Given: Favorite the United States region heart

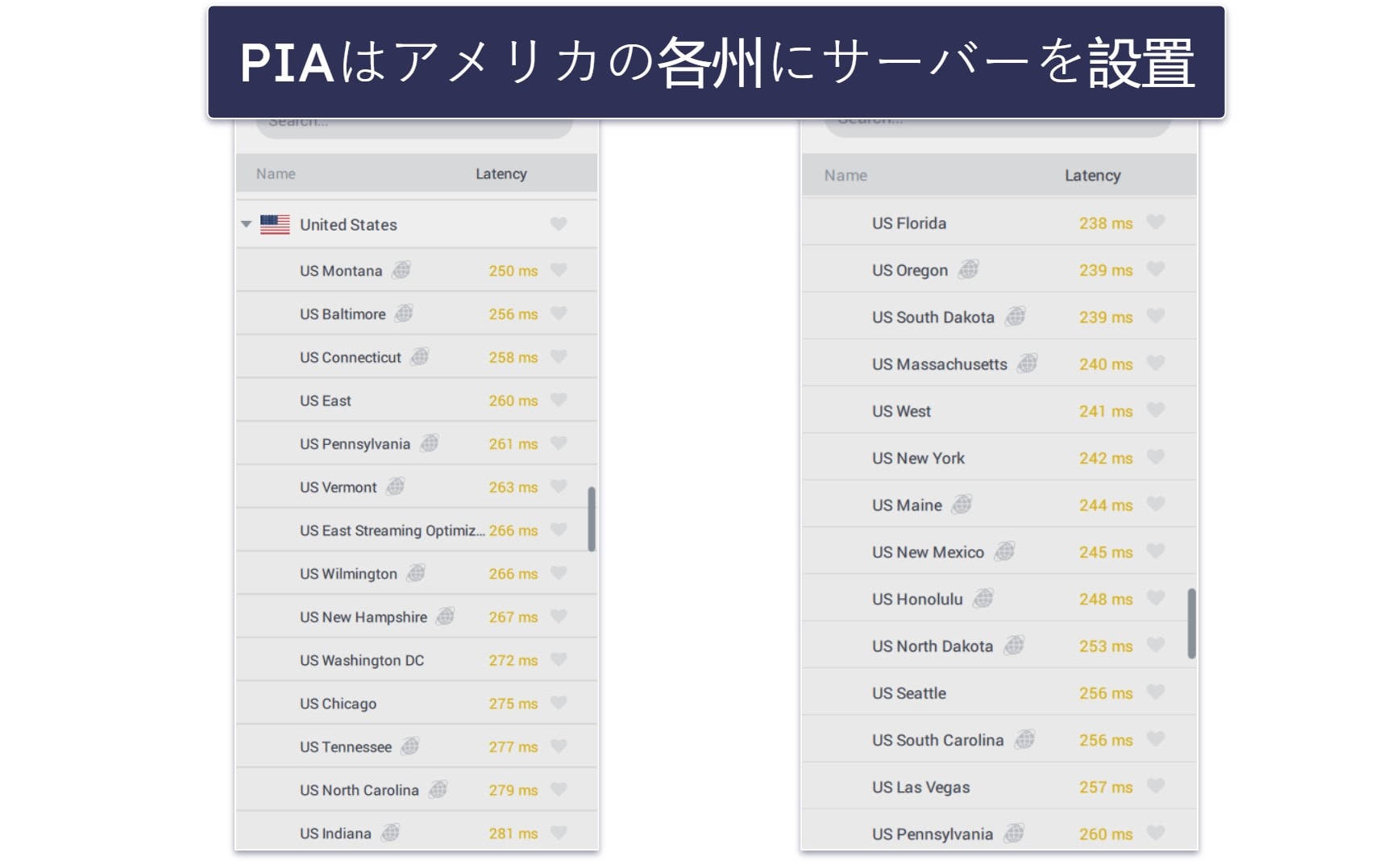Looking at the screenshot, I should 559,224.
